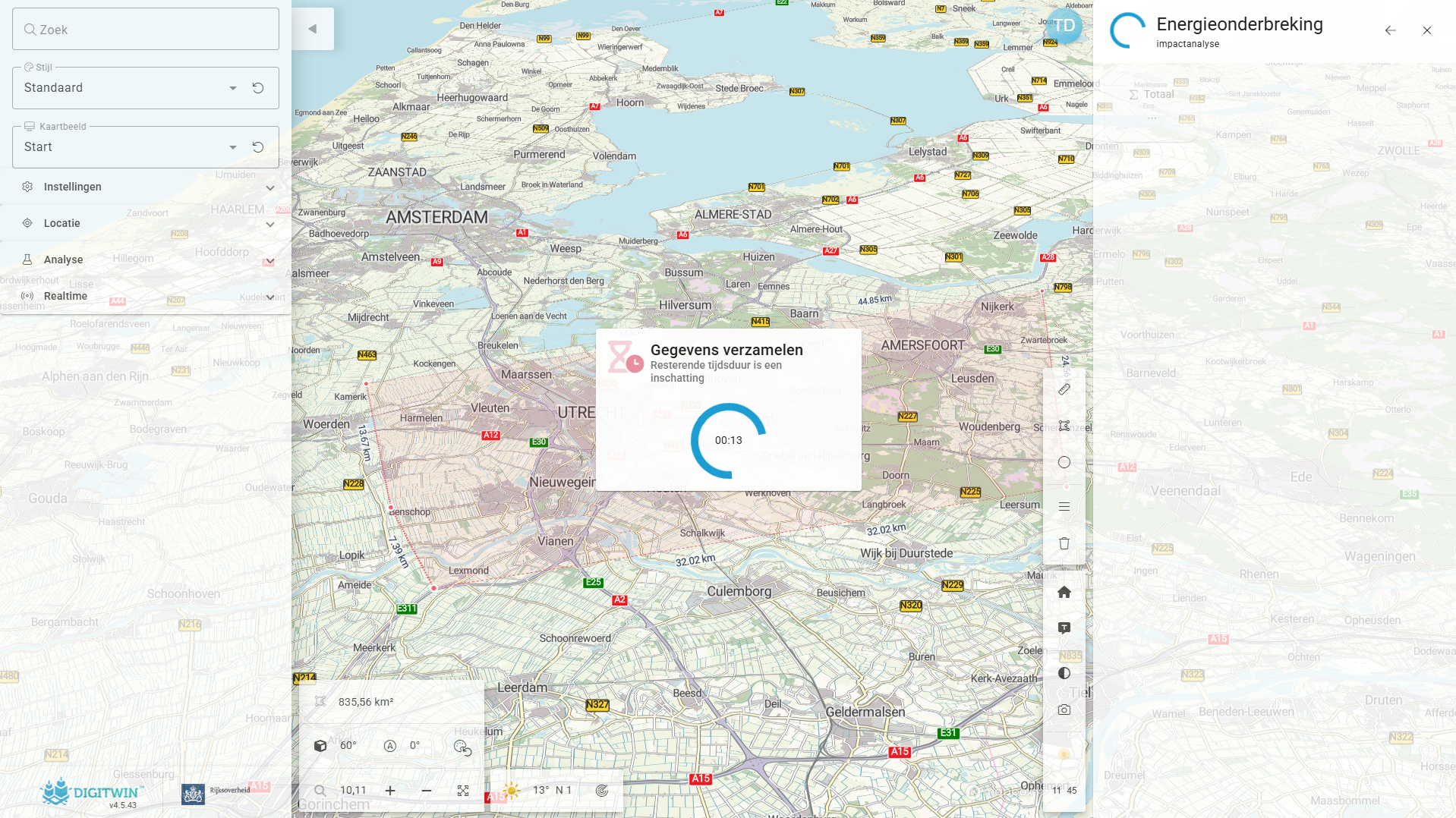Click the sun time-of-day slider indicator

click(1064, 754)
